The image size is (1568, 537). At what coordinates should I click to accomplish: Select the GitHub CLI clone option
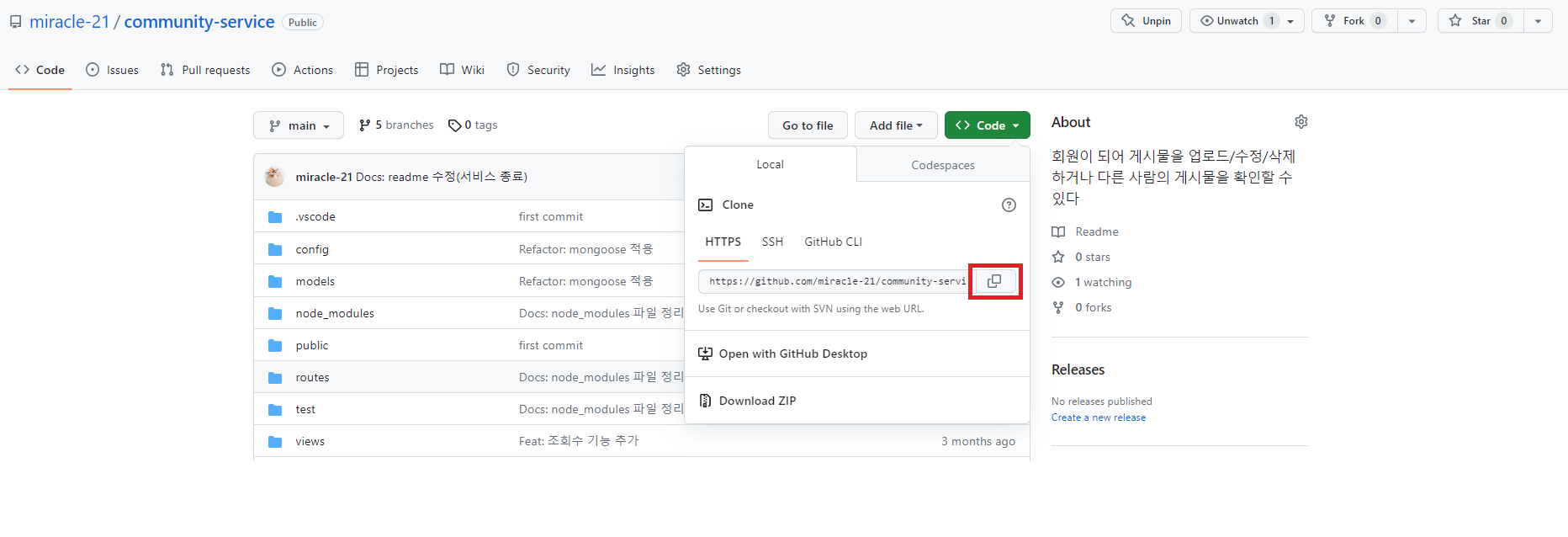point(833,242)
